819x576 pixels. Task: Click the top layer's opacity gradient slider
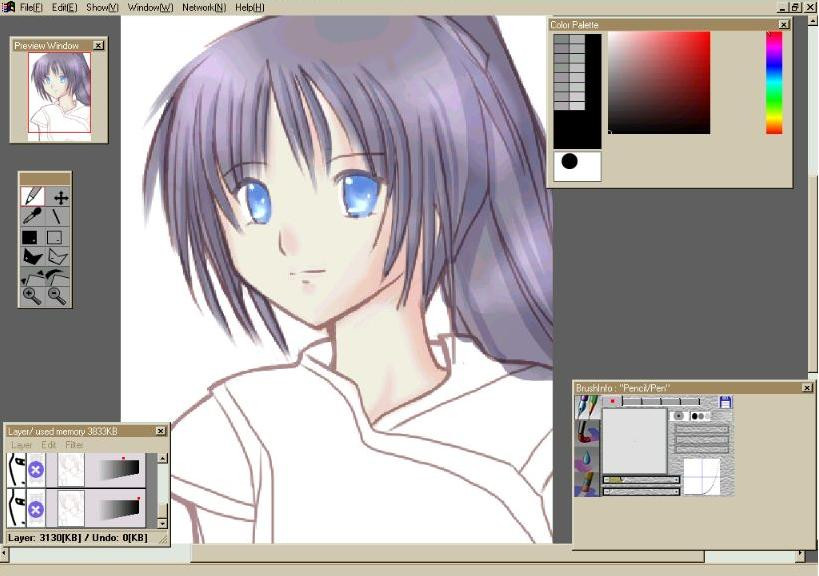click(120, 469)
